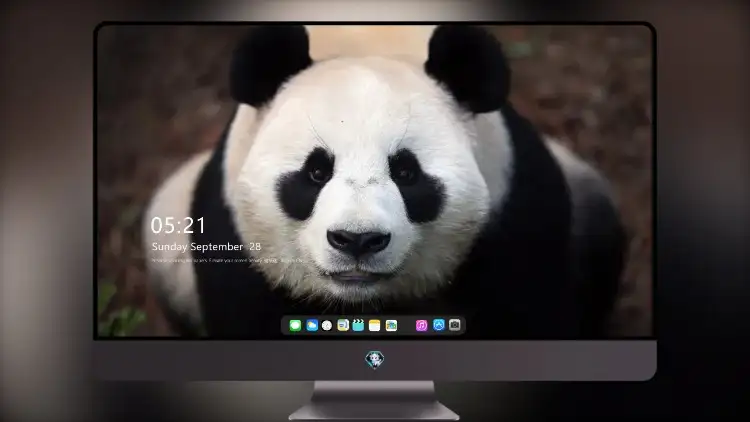This screenshot has height=422, width=750.
Task: Click the panda logo on the monitor chin
Action: (x=375, y=359)
